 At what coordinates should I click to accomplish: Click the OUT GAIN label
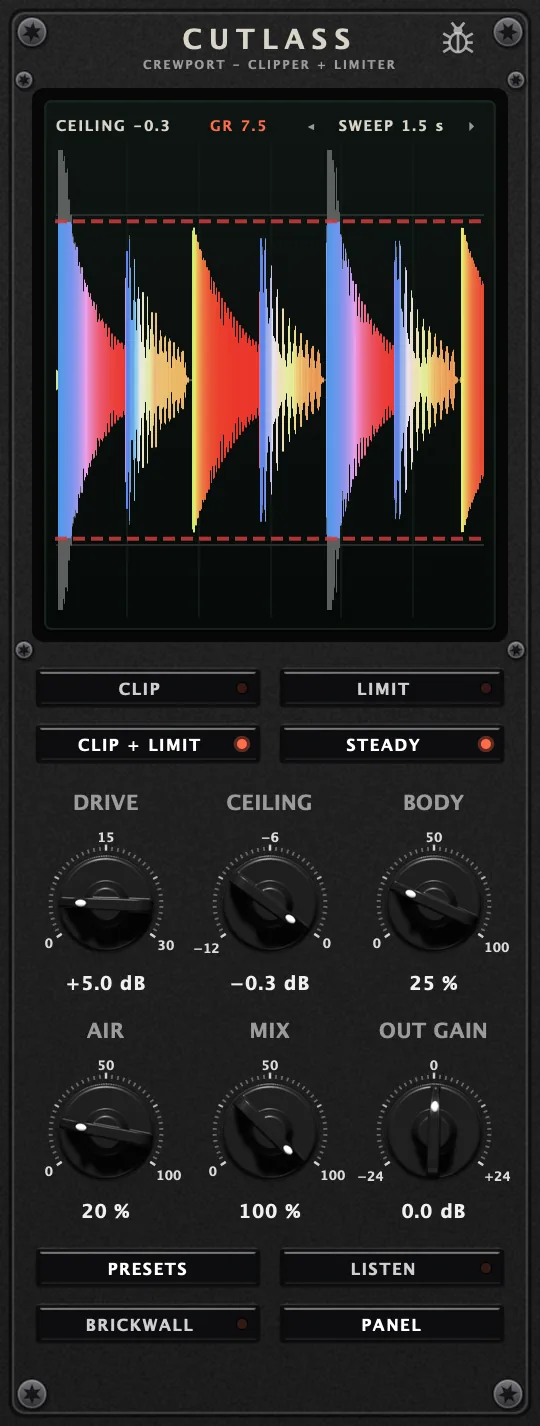tap(433, 1031)
